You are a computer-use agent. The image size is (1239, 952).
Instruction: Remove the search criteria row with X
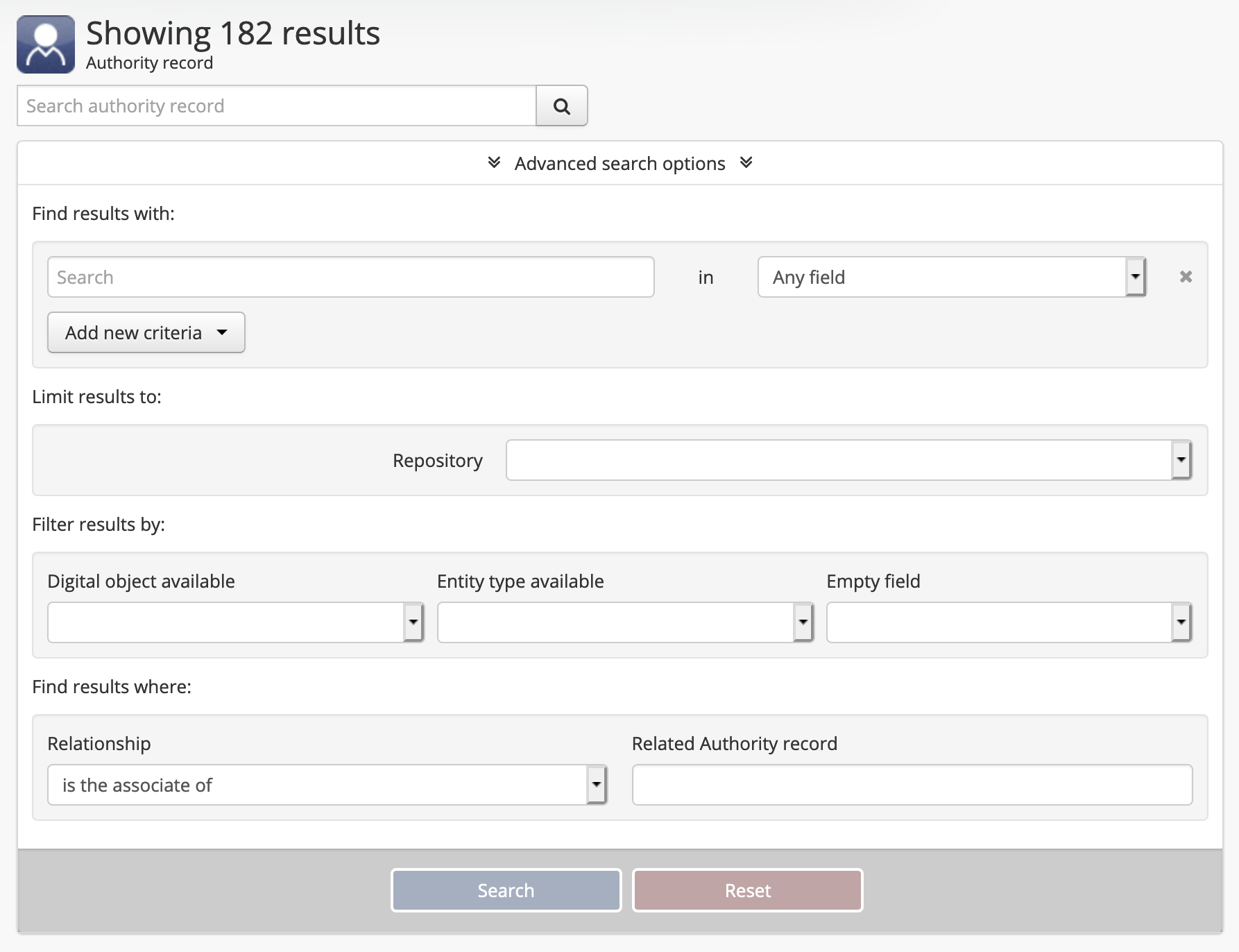1186,277
